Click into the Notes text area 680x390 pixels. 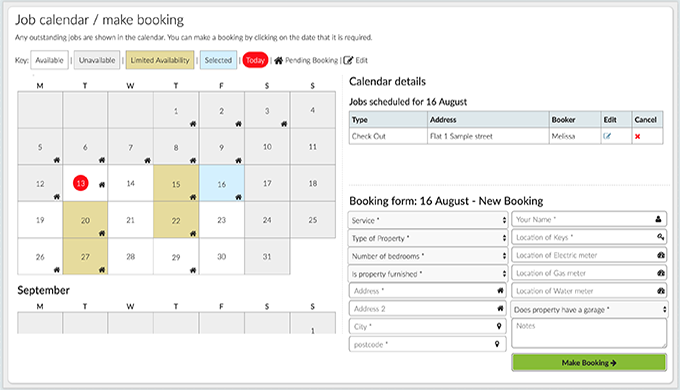pos(589,334)
